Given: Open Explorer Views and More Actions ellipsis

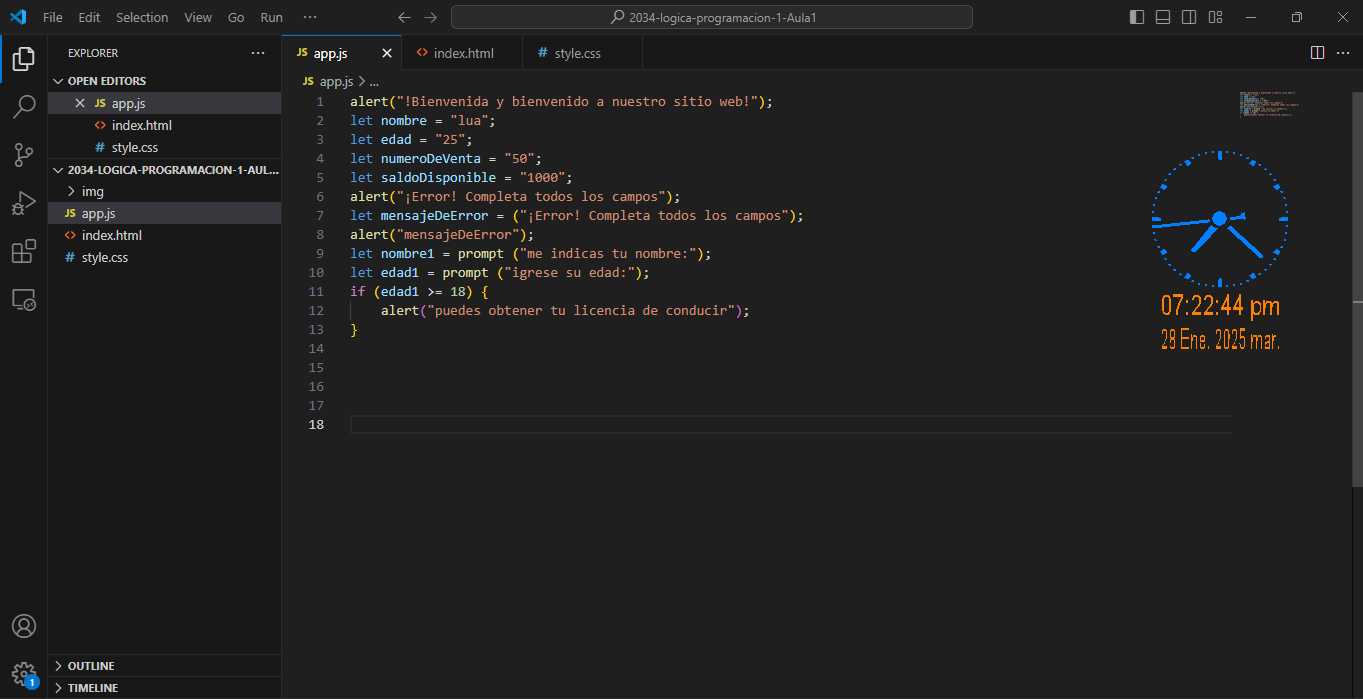Looking at the screenshot, I should click(258, 53).
